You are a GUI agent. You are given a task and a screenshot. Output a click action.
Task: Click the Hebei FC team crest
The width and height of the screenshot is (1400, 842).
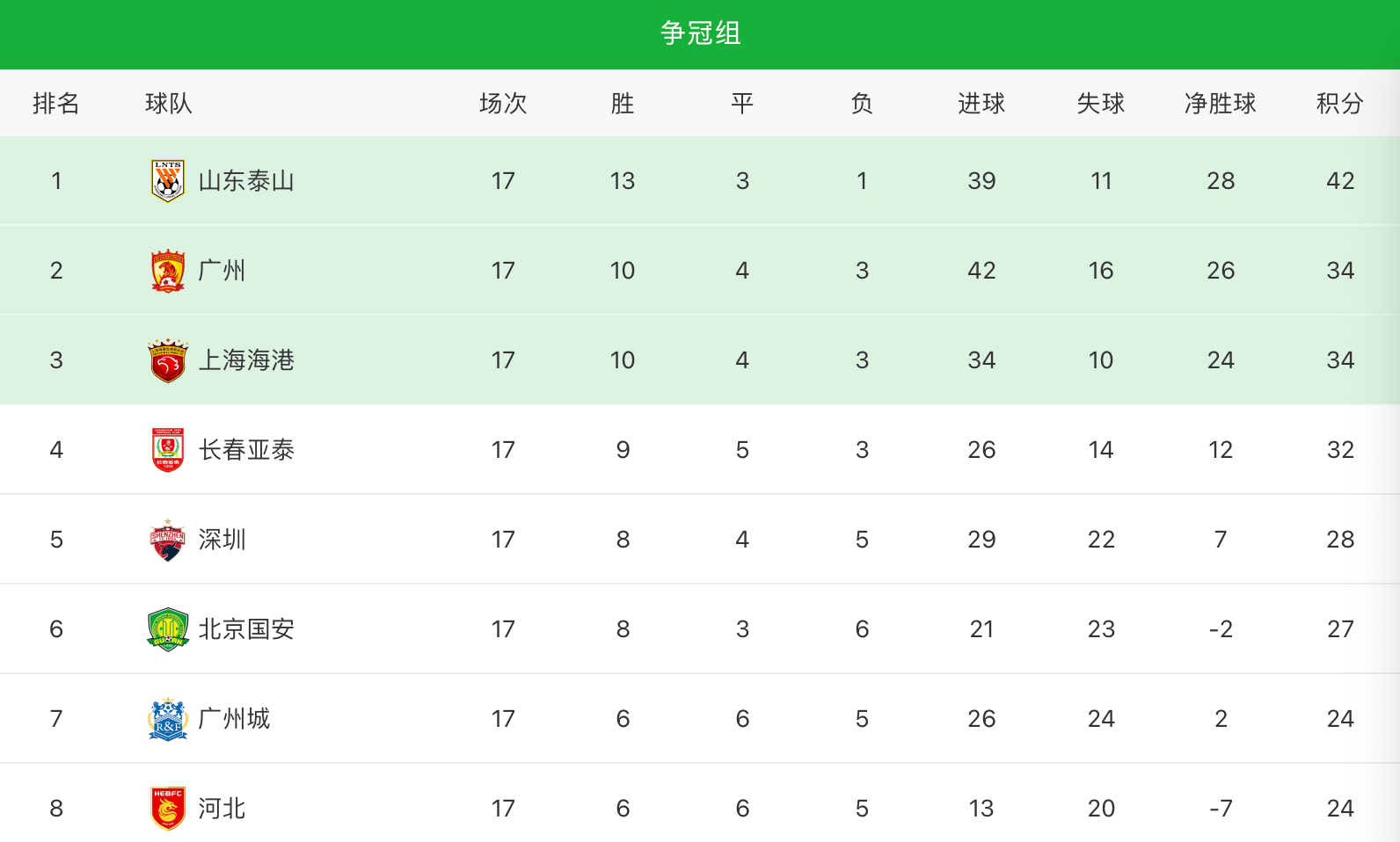[x=167, y=809]
